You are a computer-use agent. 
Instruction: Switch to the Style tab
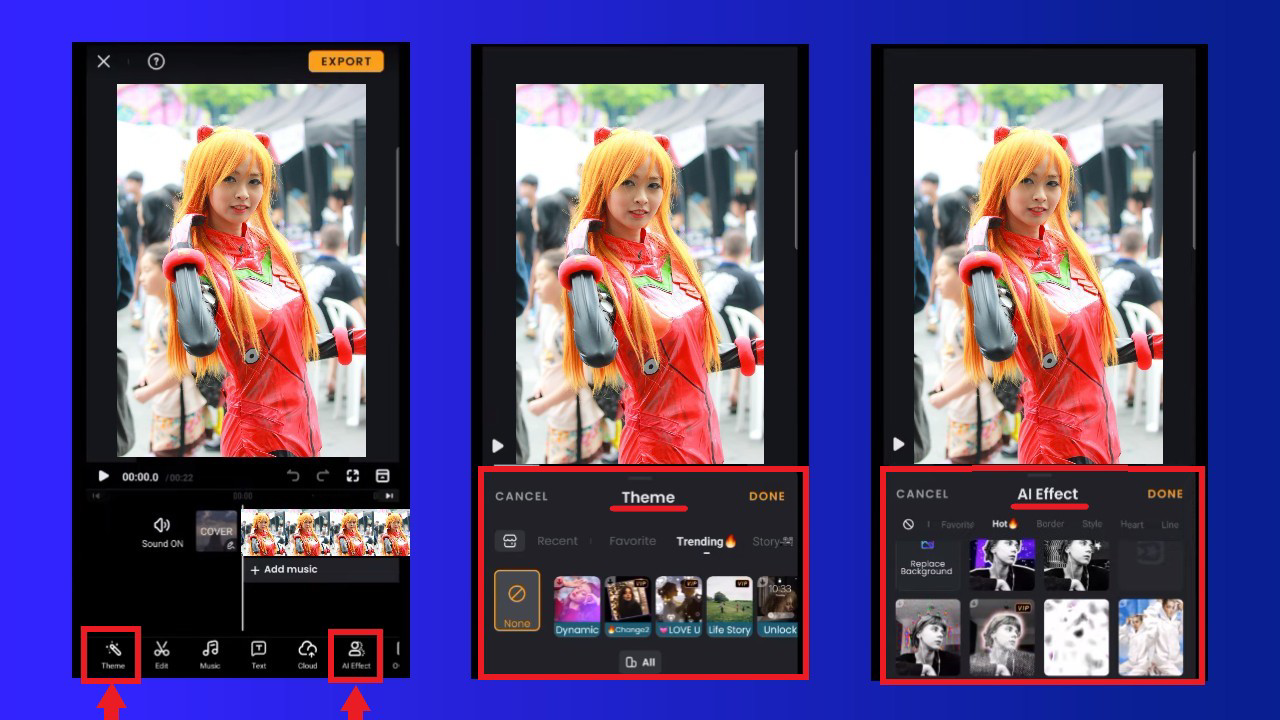click(x=1092, y=524)
